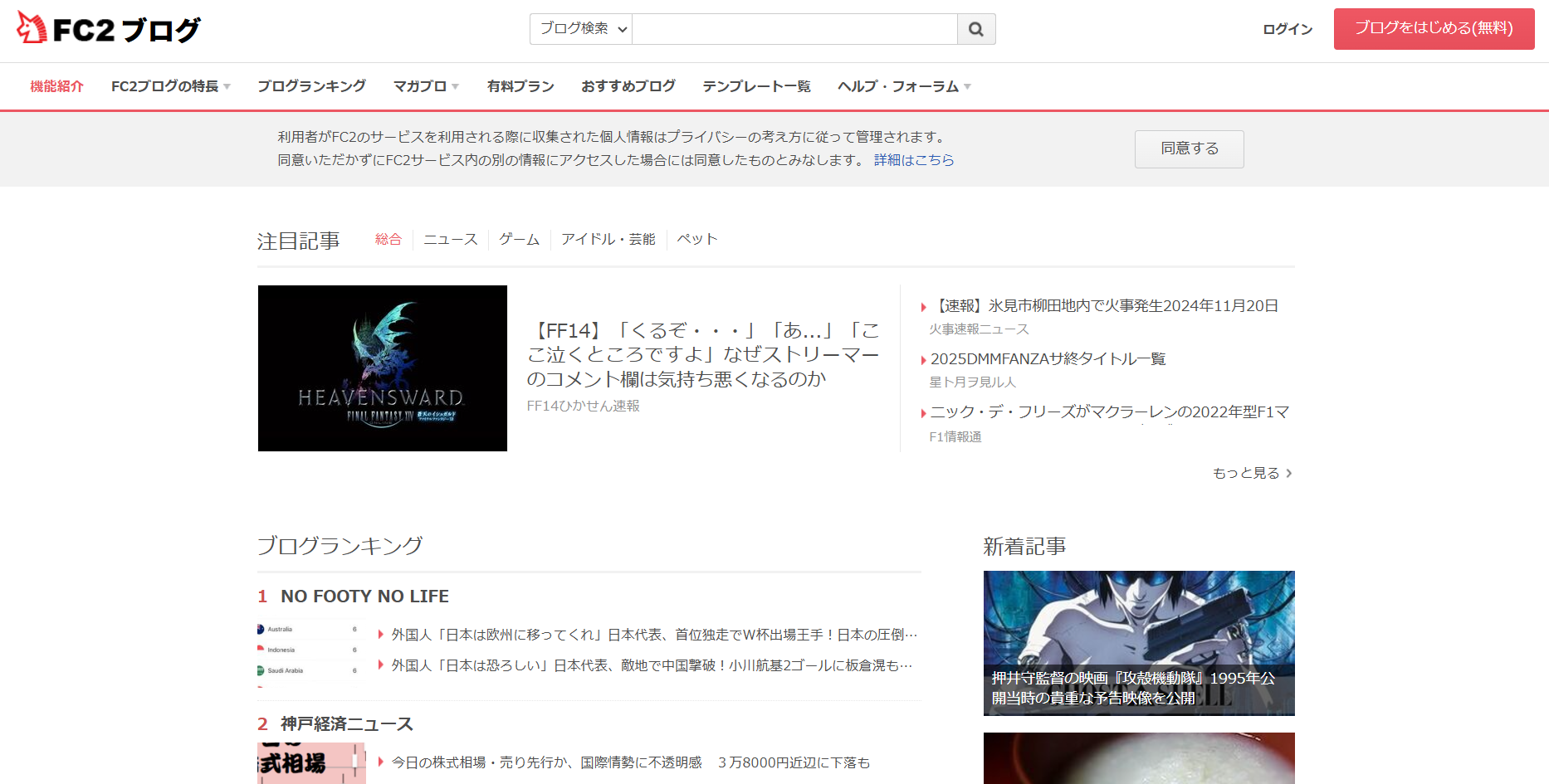The width and height of the screenshot is (1549, 784).
Task: Open the 詳細はこちら privacy link
Action: (x=914, y=160)
